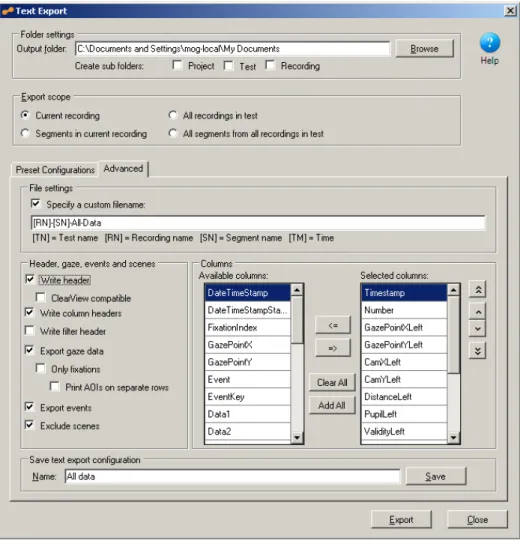Select ValidityLeft in Selected columns
Image resolution: width=520 pixels, height=544 pixels.
404,431
